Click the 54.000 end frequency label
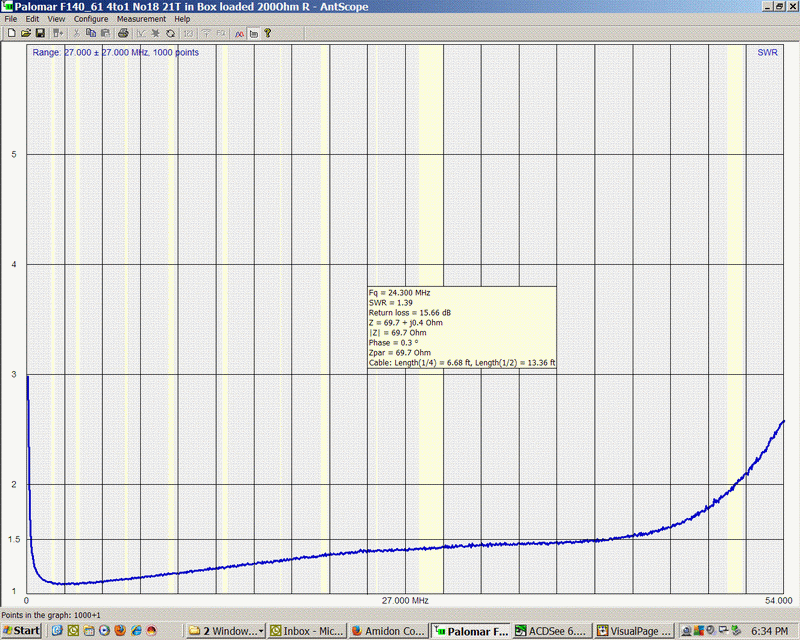This screenshot has width=800, height=640. click(x=779, y=601)
